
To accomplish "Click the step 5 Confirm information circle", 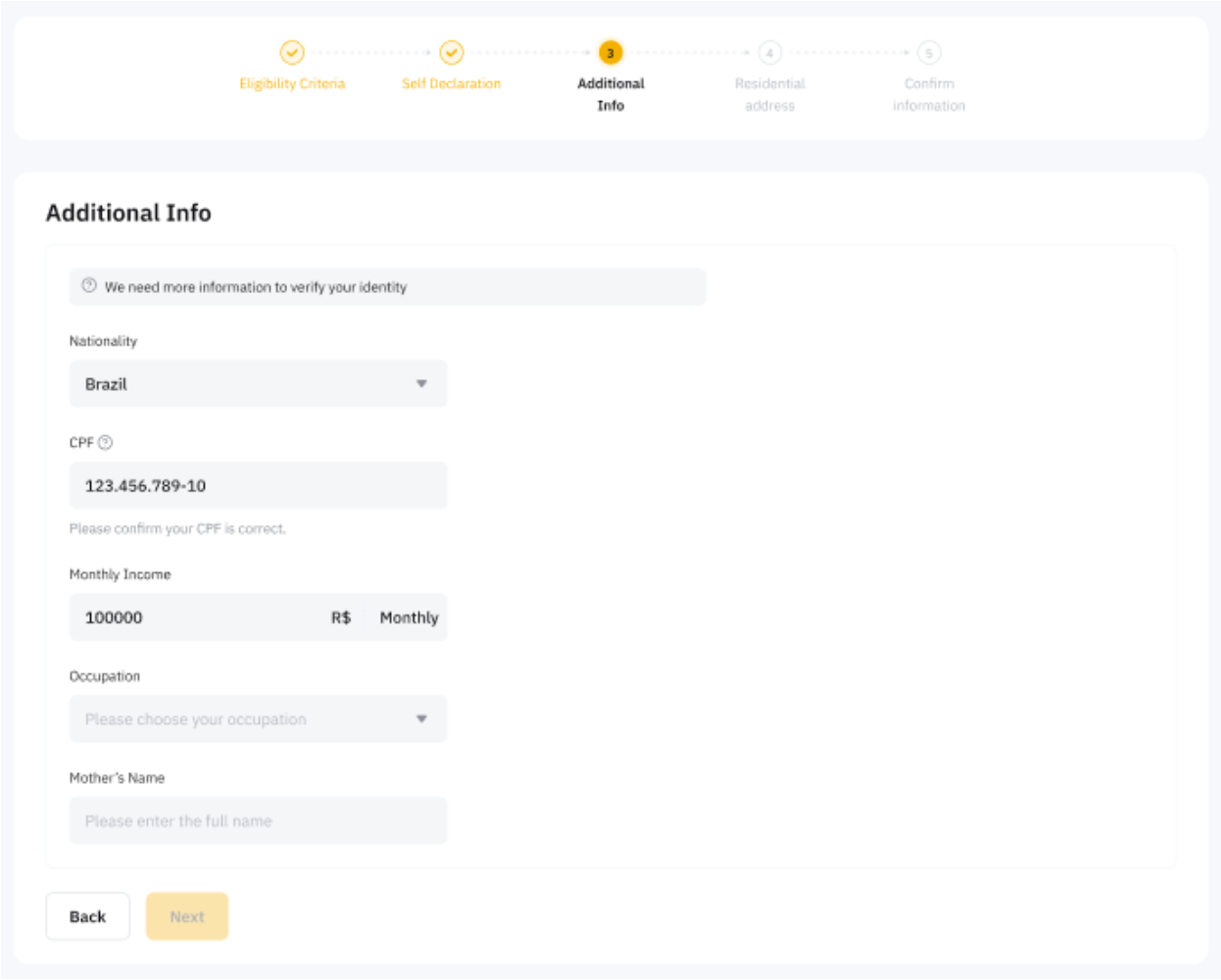I will pyautogui.click(x=929, y=53).
